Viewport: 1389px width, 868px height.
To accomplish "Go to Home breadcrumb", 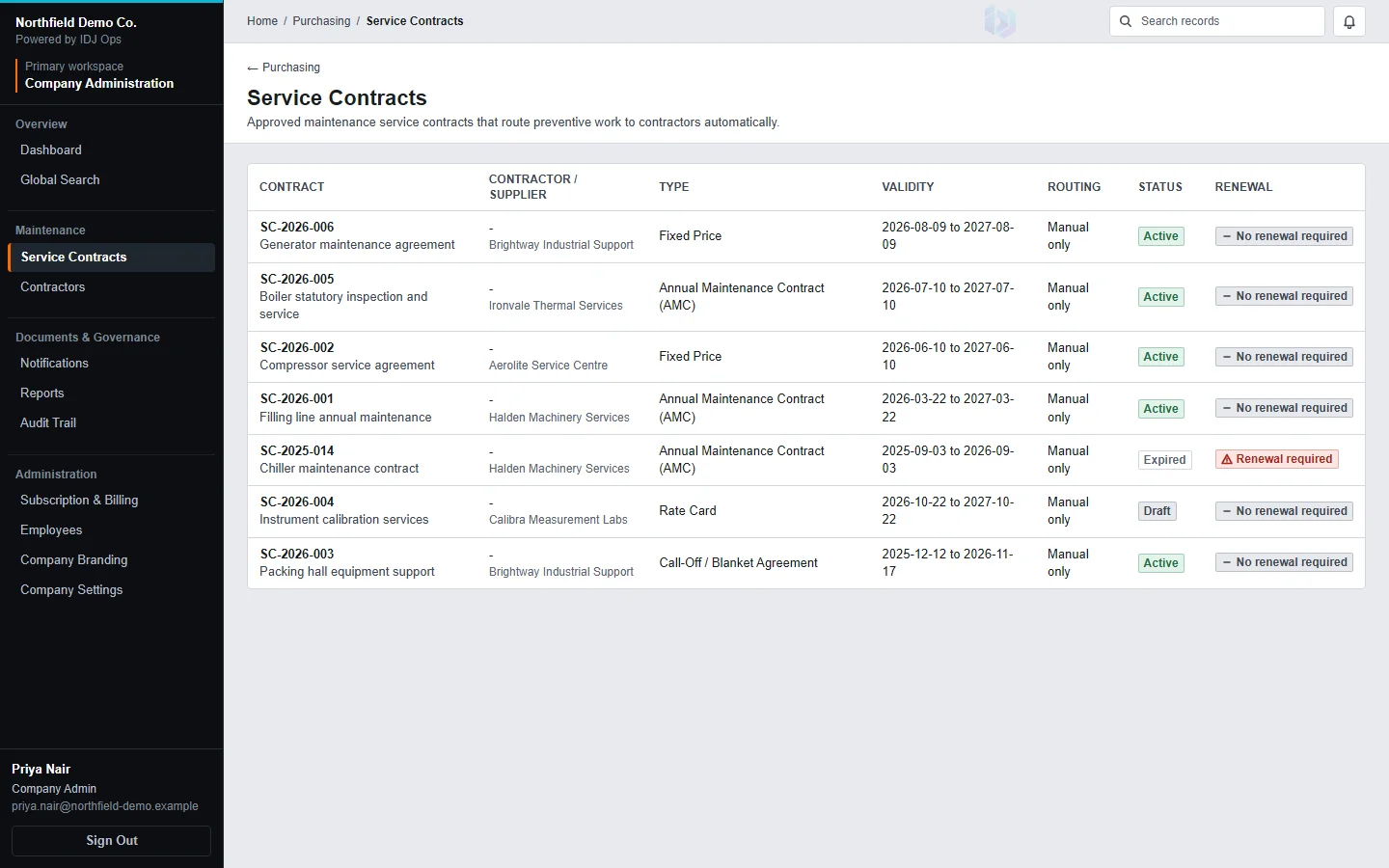I will point(261,21).
